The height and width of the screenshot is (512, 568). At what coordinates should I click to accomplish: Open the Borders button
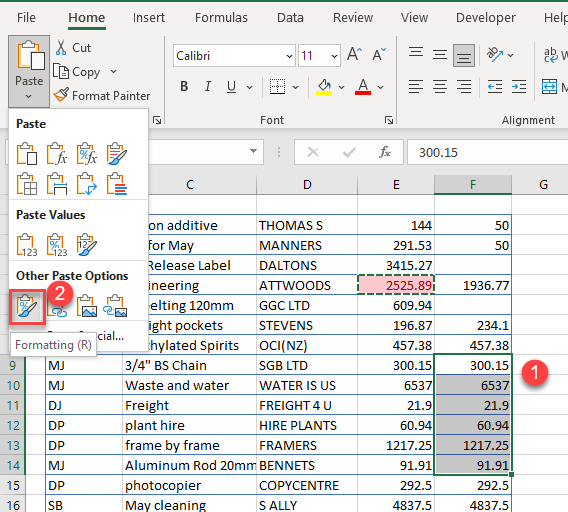277,87
